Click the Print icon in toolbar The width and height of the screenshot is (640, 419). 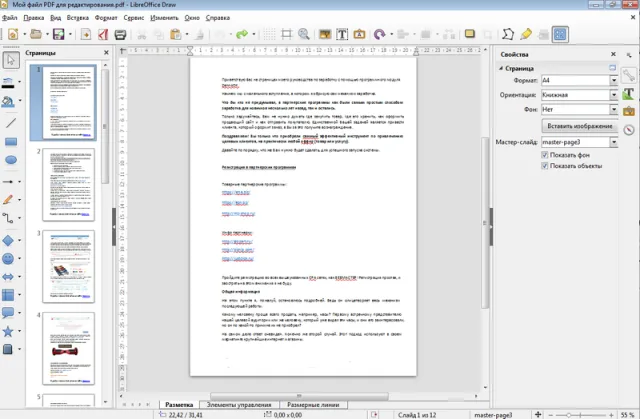click(x=120, y=34)
